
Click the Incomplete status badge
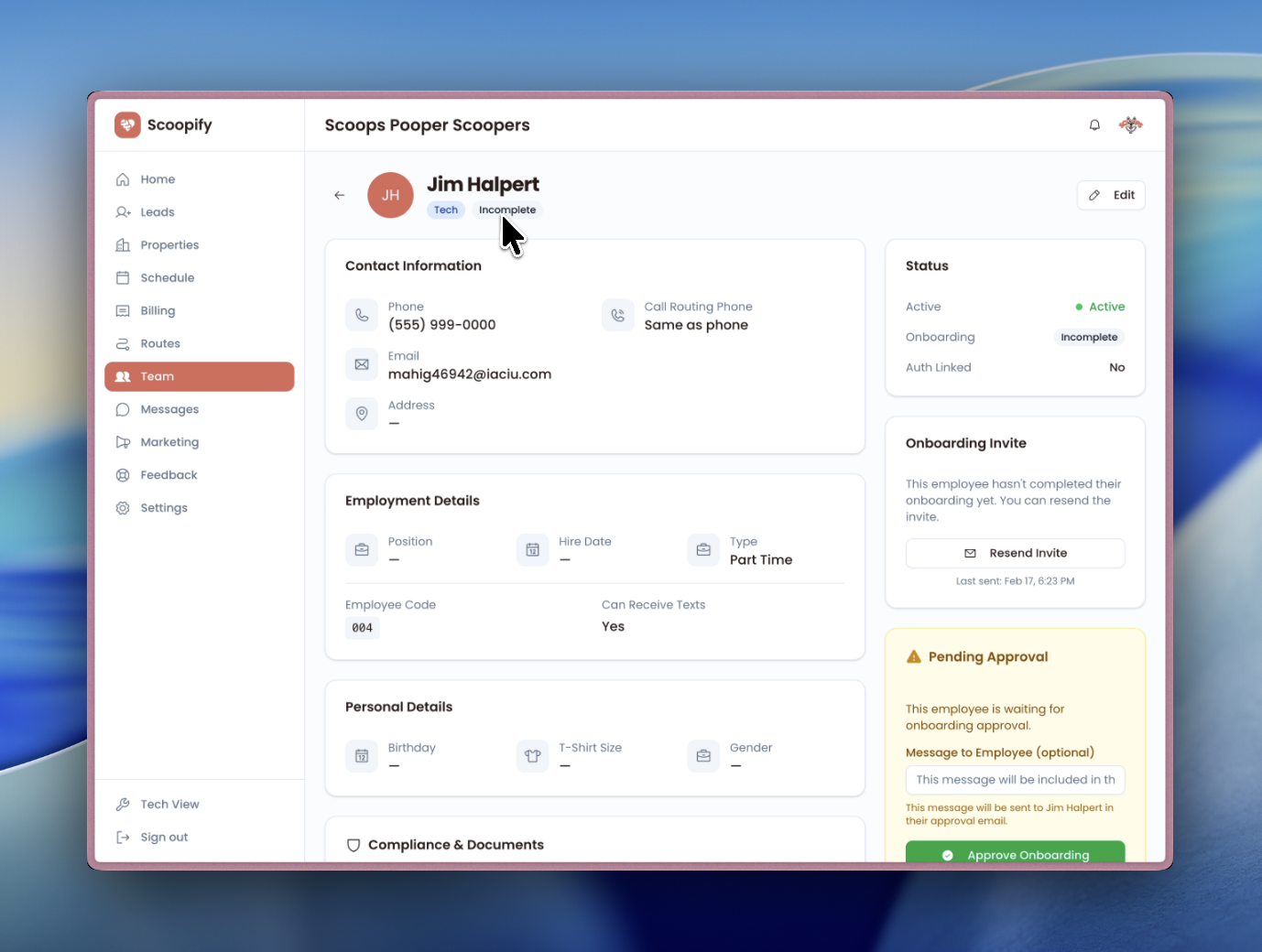pos(506,210)
